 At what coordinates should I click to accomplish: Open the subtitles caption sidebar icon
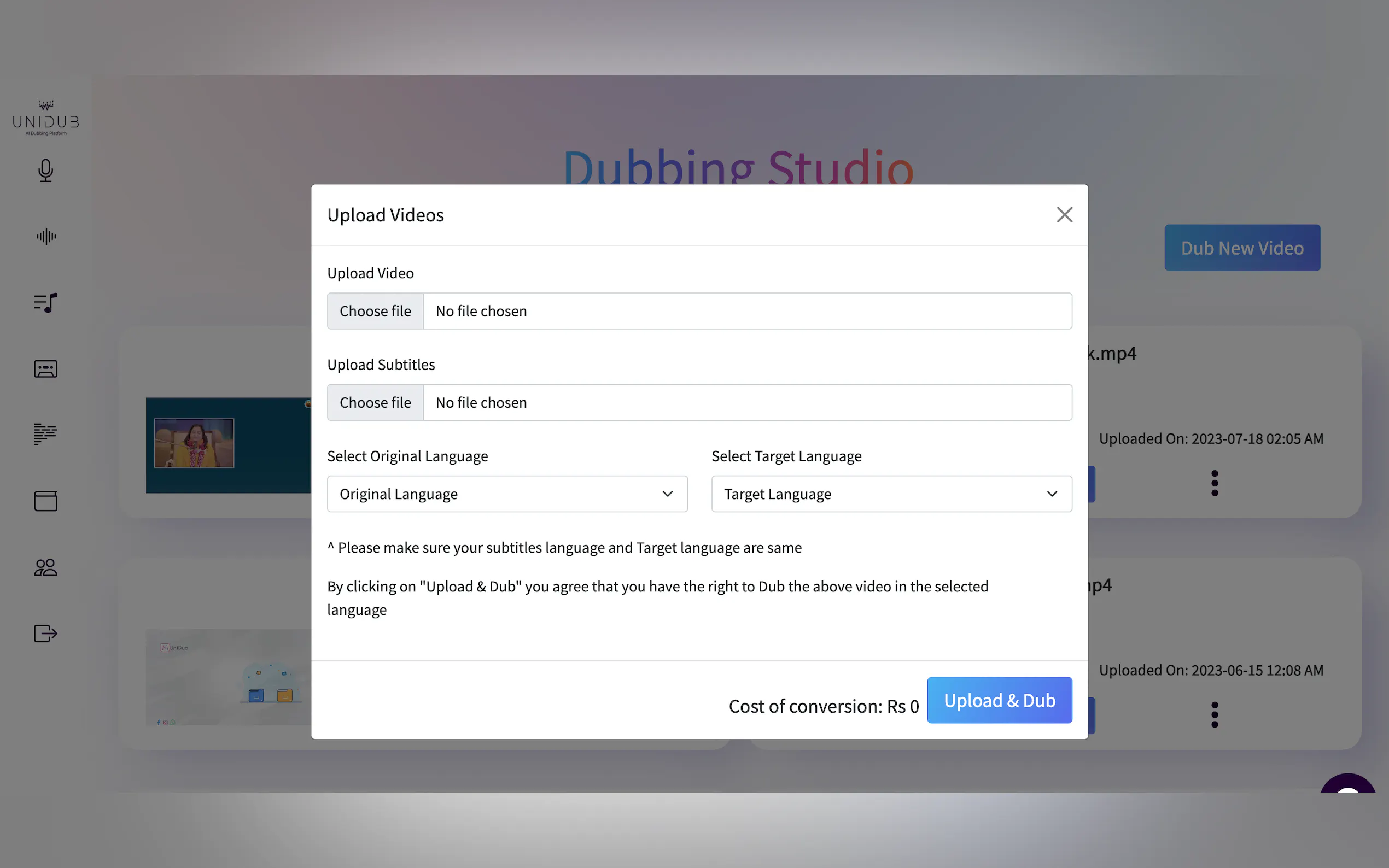tap(46, 368)
